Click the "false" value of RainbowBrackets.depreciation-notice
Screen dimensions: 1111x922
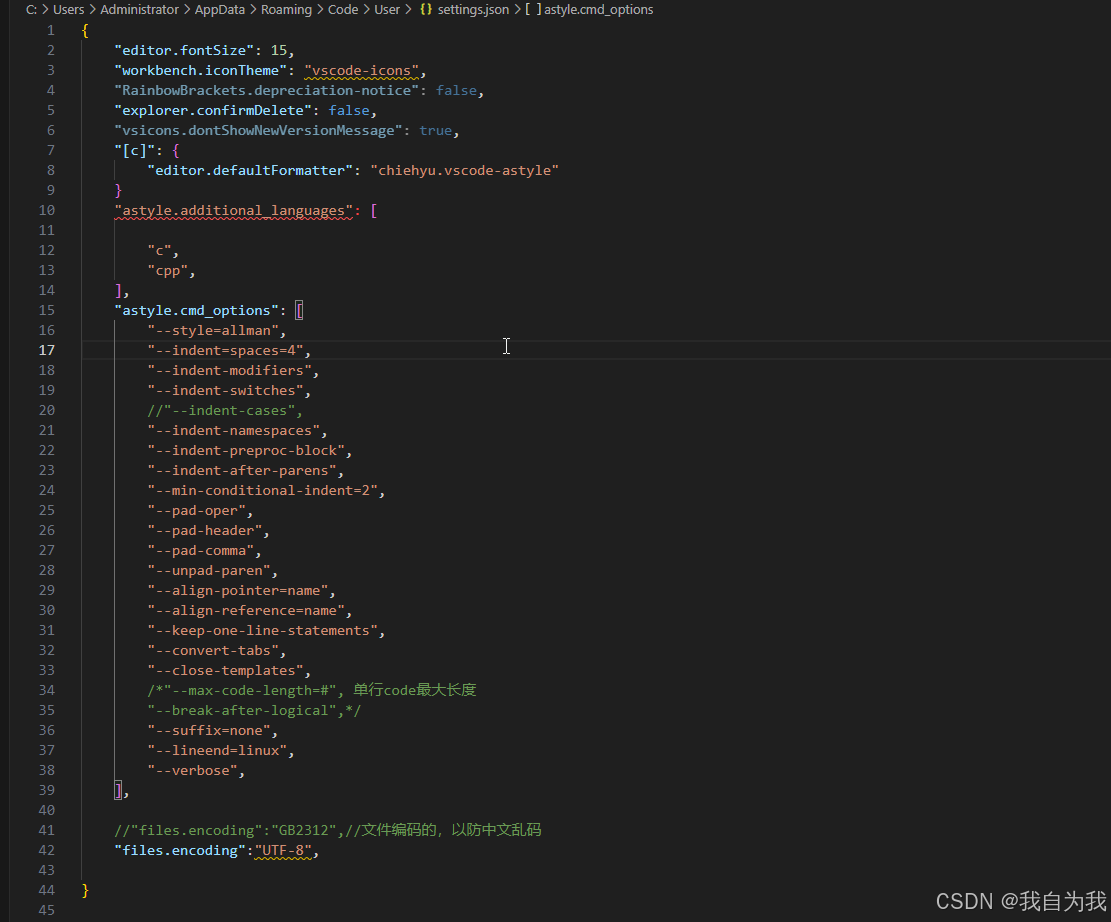click(456, 90)
